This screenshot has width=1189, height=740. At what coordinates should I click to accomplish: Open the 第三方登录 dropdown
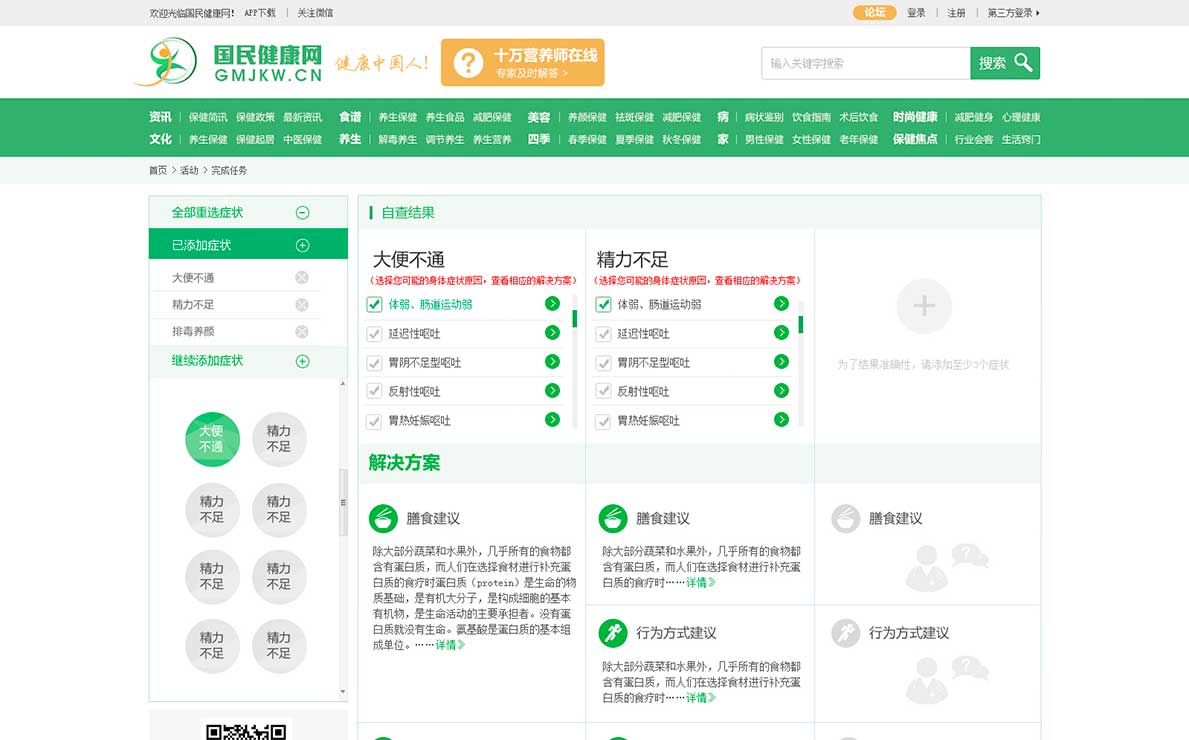tap(1013, 13)
